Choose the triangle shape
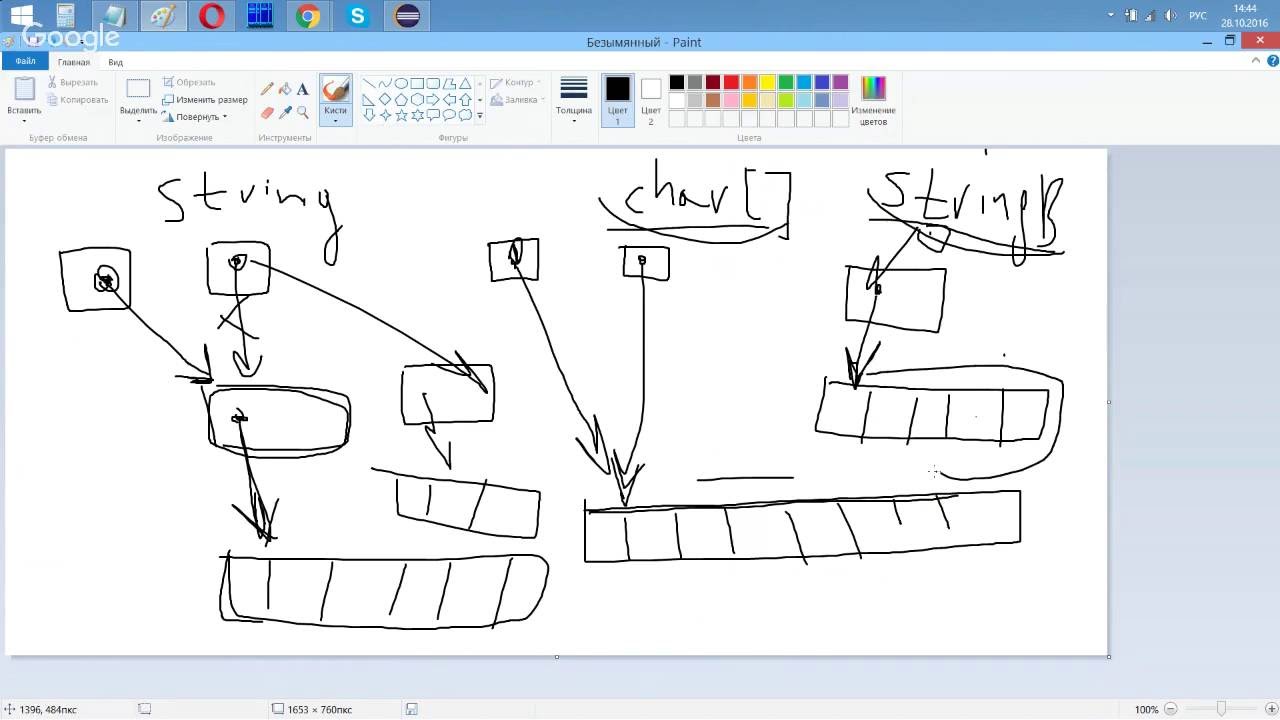Viewport: 1280px width, 720px height. (x=465, y=84)
